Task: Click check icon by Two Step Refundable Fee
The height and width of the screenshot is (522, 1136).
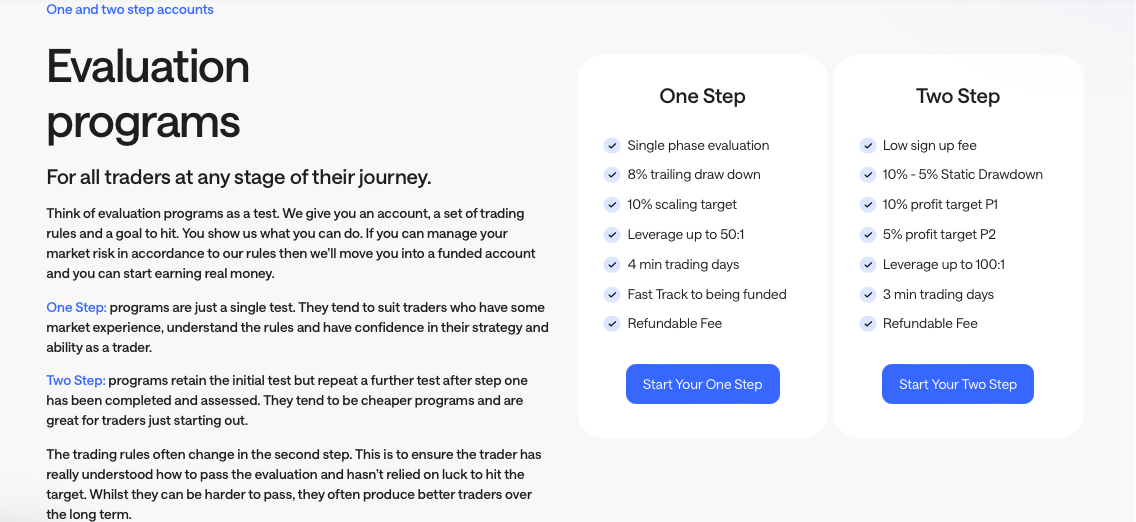Action: [868, 324]
